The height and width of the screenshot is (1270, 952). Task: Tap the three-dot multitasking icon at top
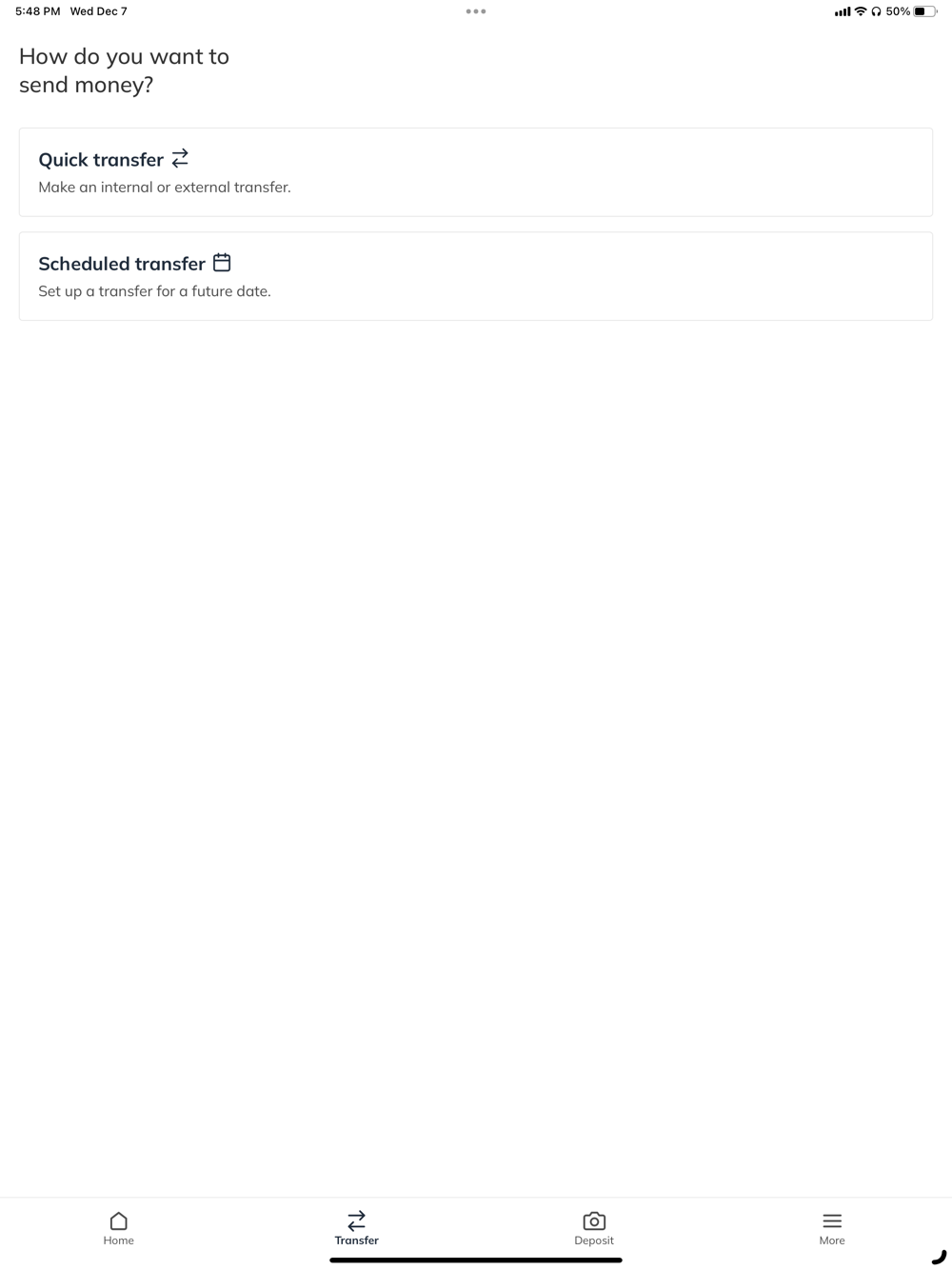476,11
